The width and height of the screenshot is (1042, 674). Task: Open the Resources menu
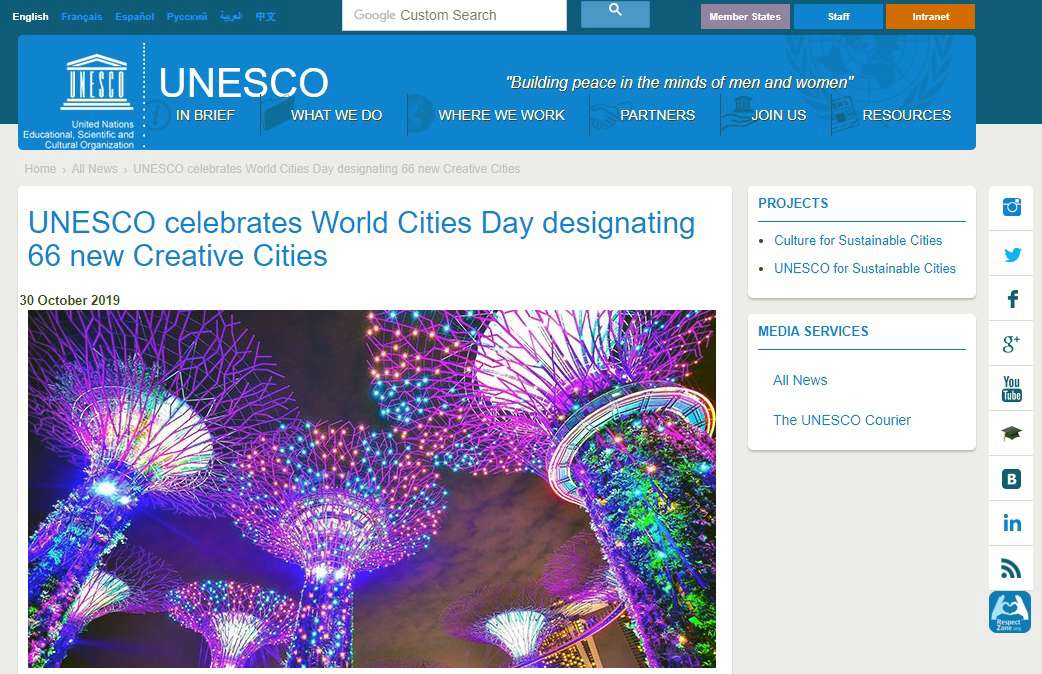coord(906,115)
